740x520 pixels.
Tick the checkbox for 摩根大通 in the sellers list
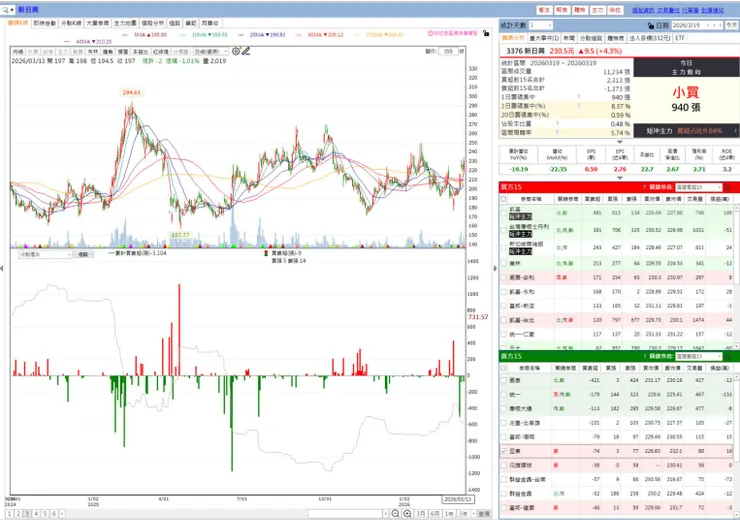coord(504,409)
